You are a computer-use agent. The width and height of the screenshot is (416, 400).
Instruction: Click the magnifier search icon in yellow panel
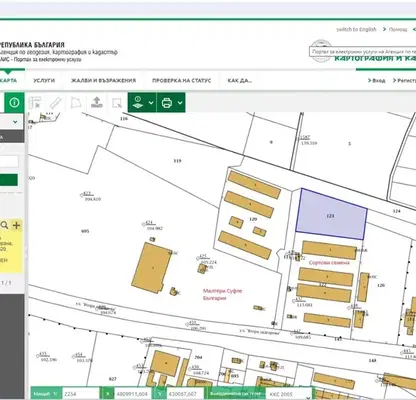pos(4,225)
